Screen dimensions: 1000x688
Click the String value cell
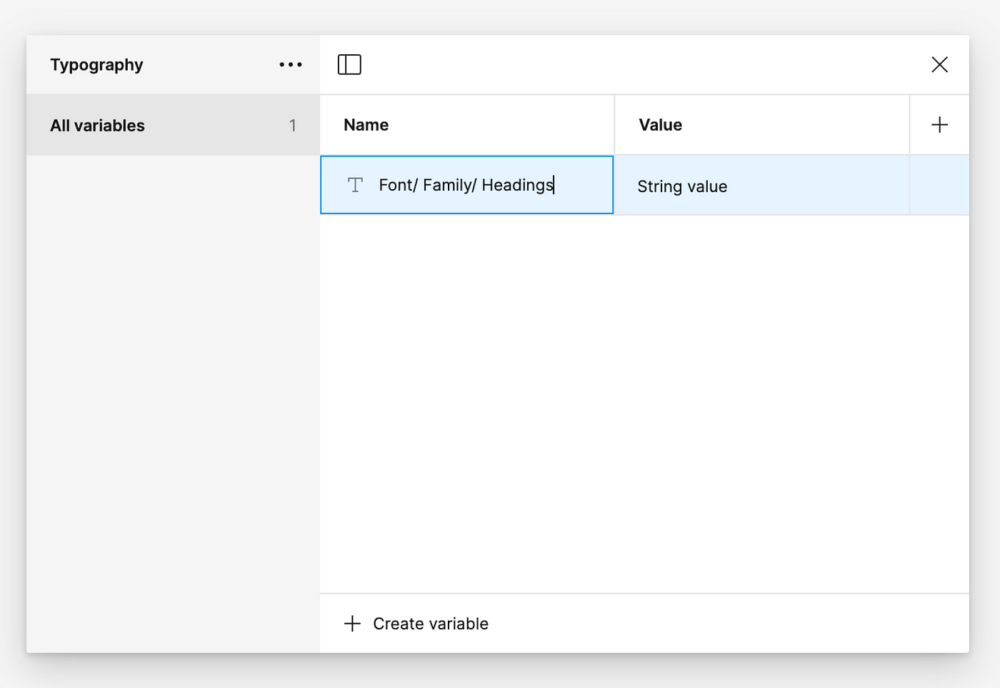(x=761, y=186)
